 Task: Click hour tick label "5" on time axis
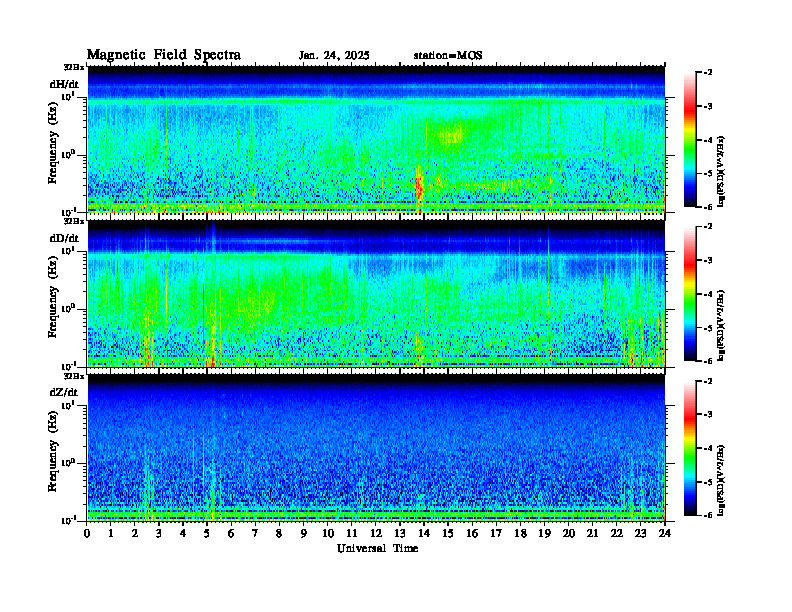207,533
